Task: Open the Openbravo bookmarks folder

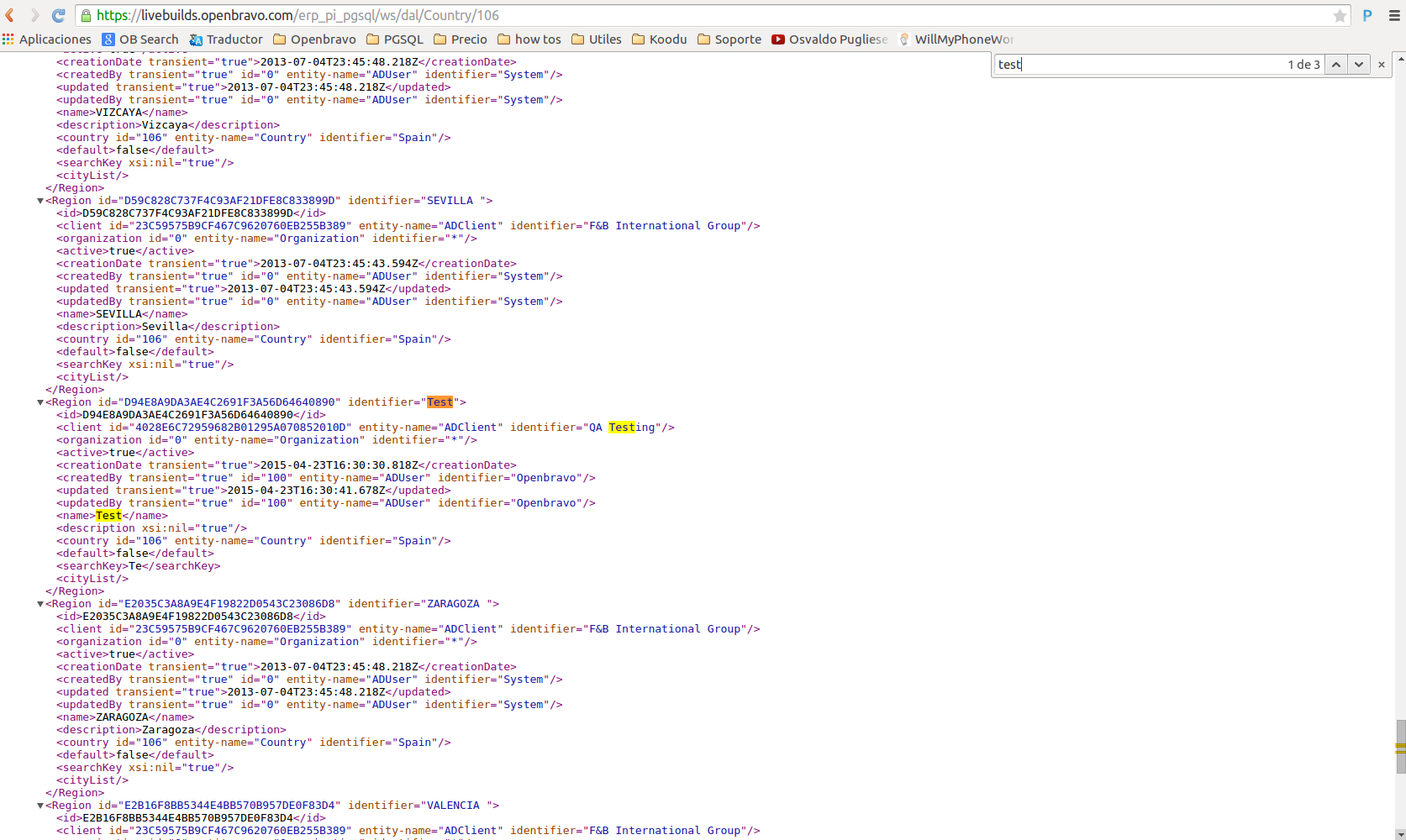Action: tap(314, 39)
